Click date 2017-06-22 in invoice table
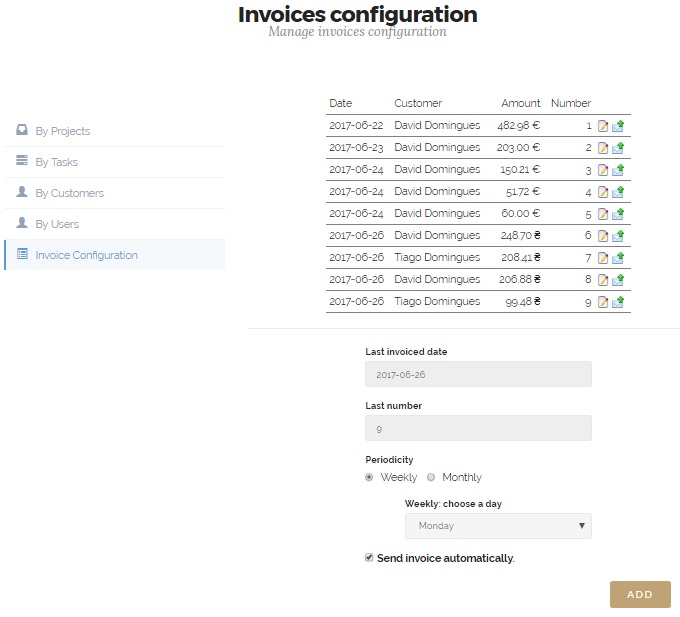This screenshot has height=617, width=680. (x=356, y=126)
